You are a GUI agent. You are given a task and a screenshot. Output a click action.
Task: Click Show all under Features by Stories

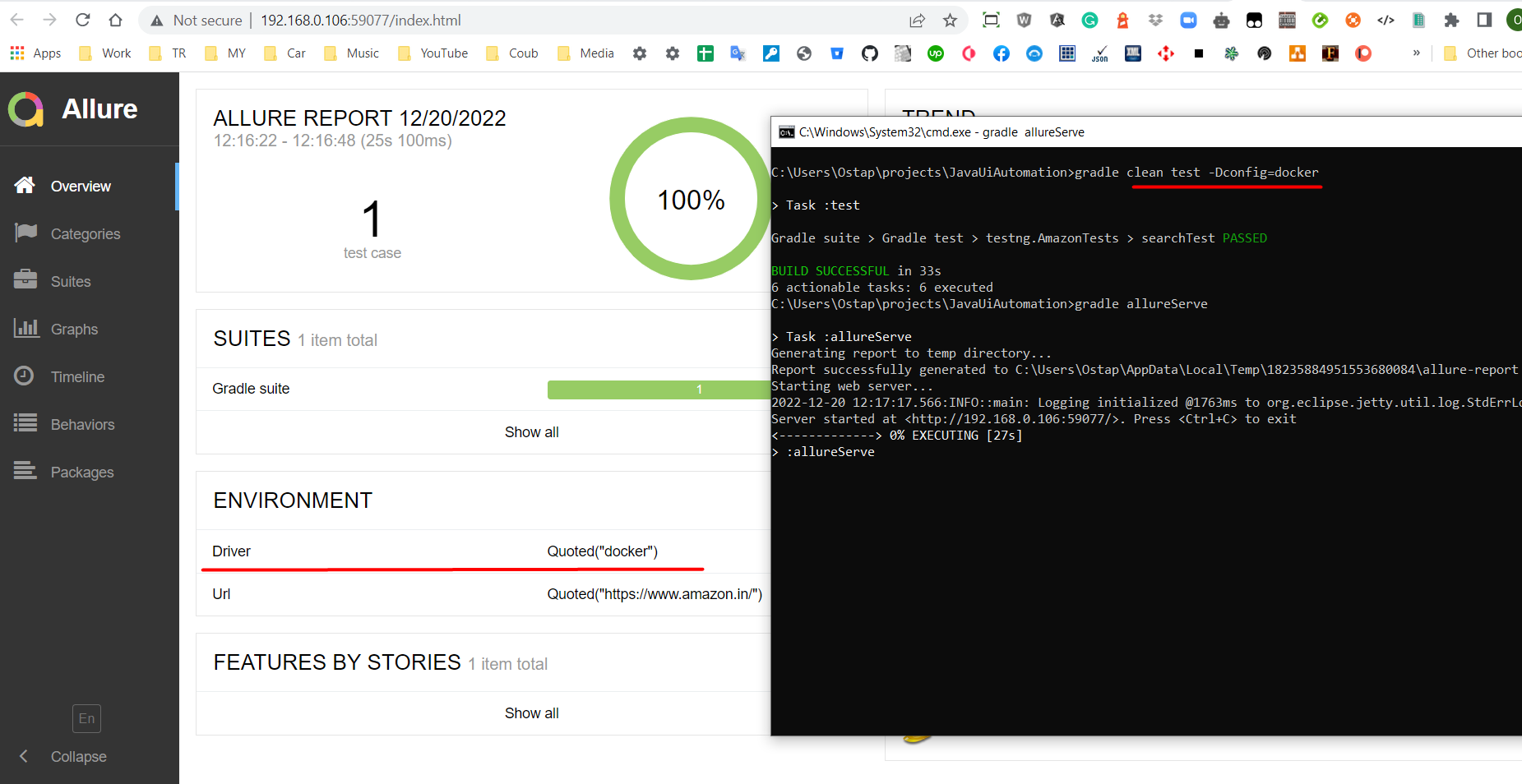(531, 713)
